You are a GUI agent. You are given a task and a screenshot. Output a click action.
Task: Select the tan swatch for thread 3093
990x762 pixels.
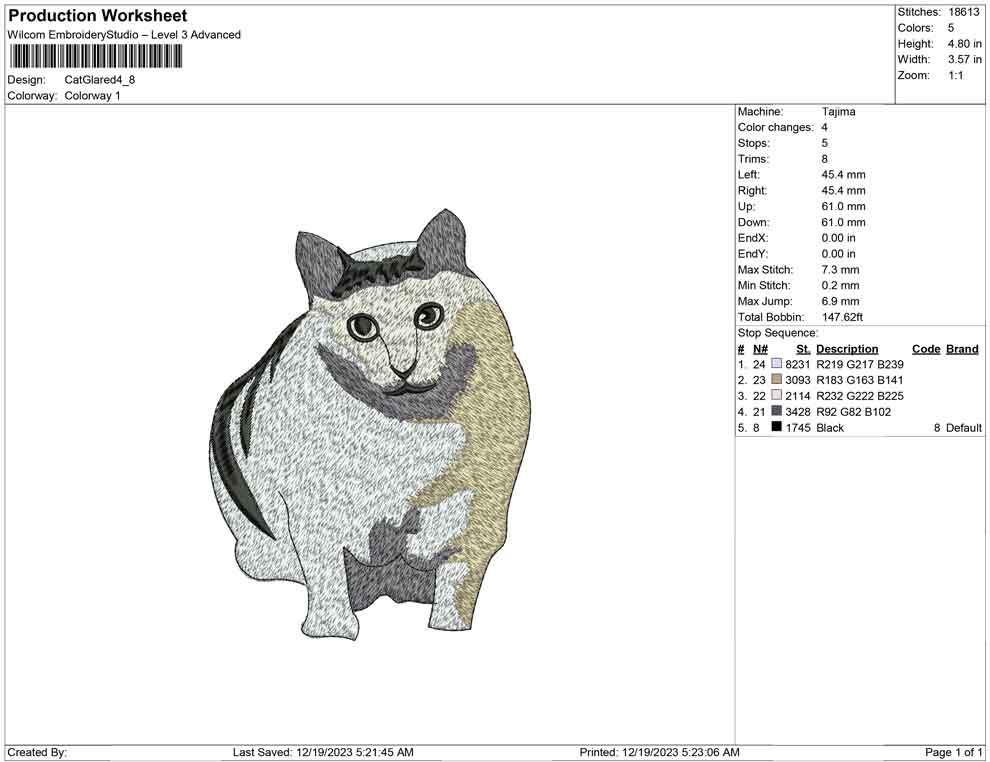pyautogui.click(x=776, y=380)
